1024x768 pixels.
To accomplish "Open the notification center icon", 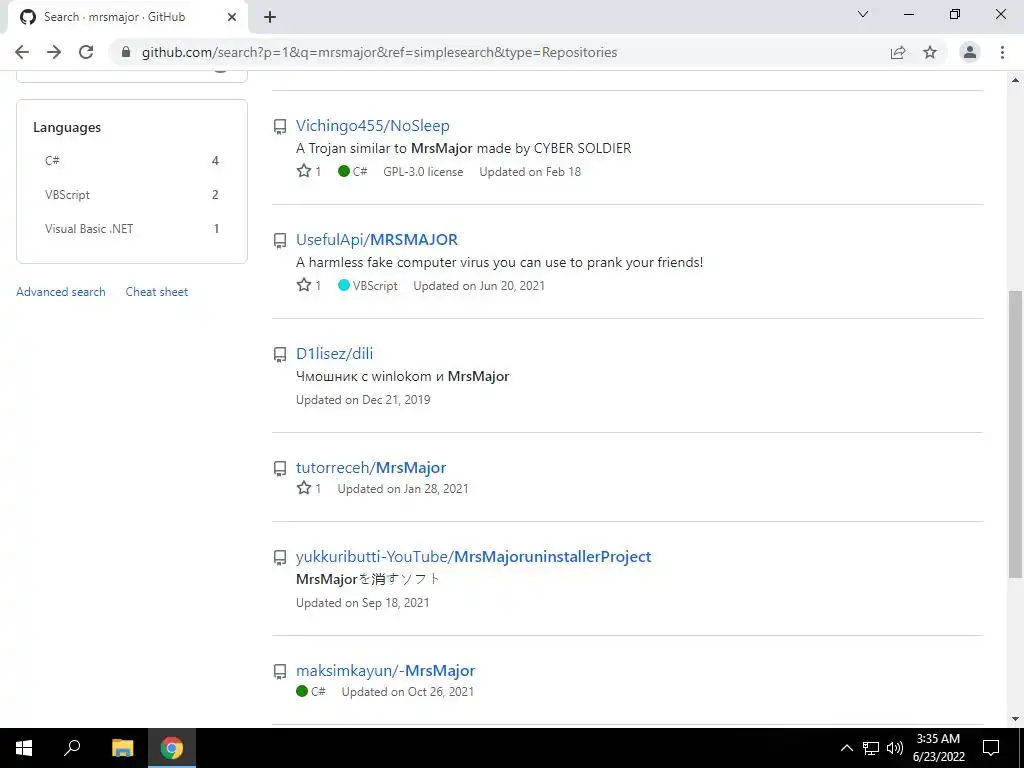I will point(991,748).
